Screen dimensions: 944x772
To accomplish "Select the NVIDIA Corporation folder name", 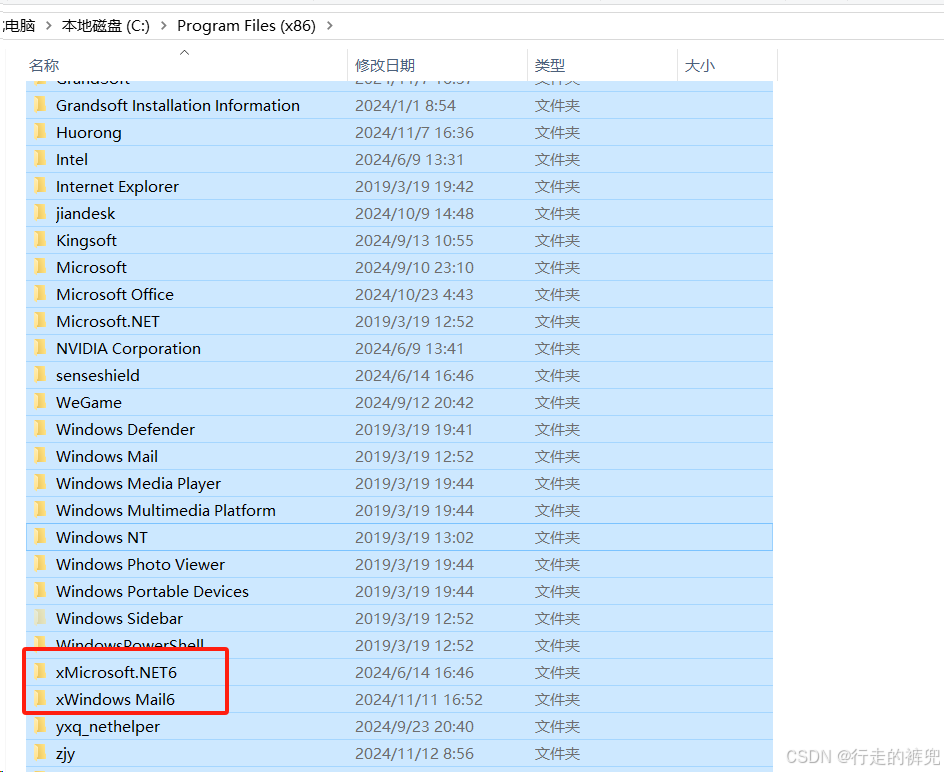I will (128, 349).
